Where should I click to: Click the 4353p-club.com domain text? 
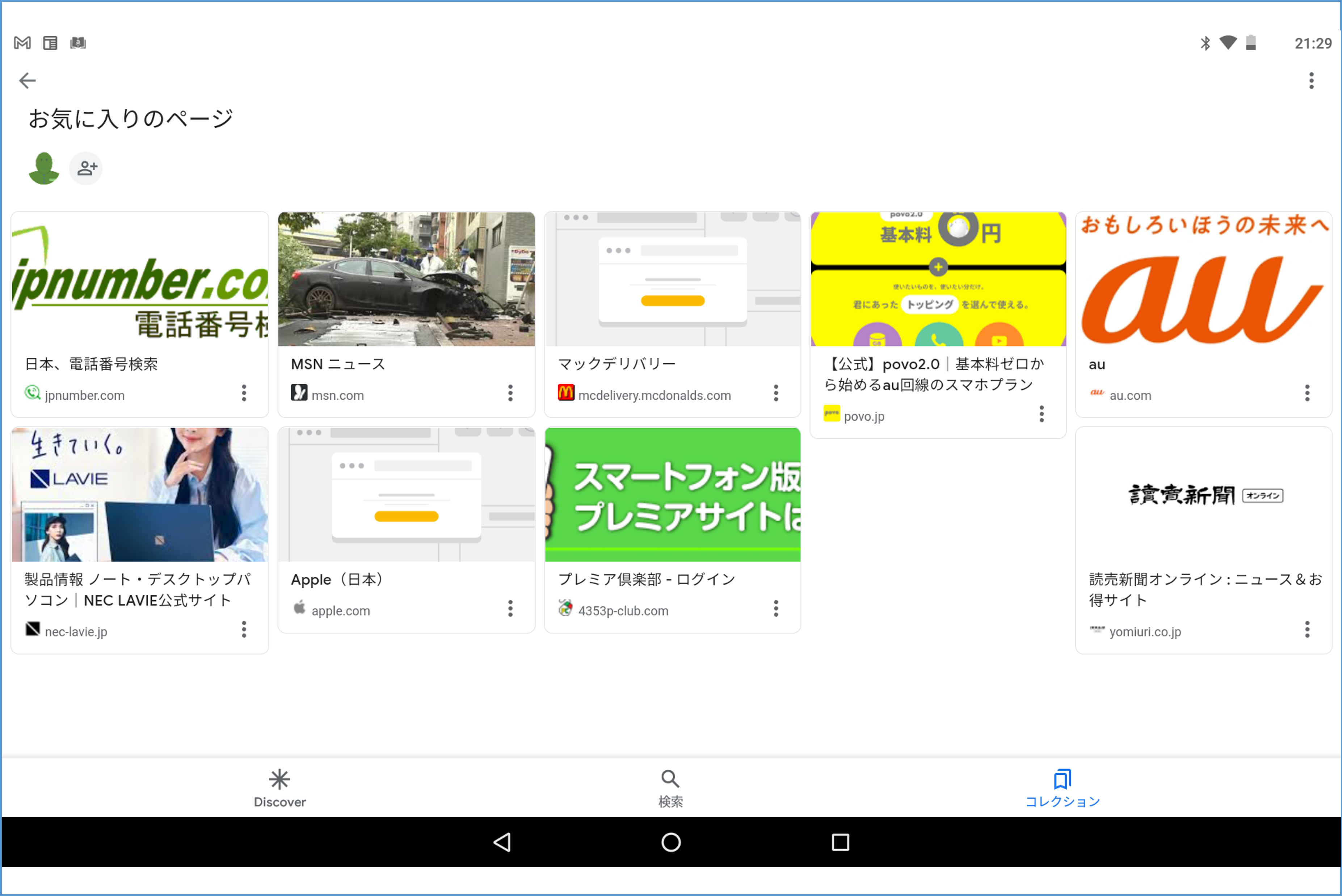click(623, 611)
